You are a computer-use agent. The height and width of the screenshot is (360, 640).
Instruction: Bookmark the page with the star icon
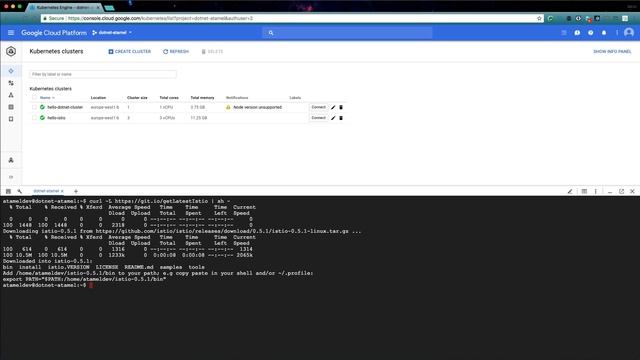coord(539,18)
